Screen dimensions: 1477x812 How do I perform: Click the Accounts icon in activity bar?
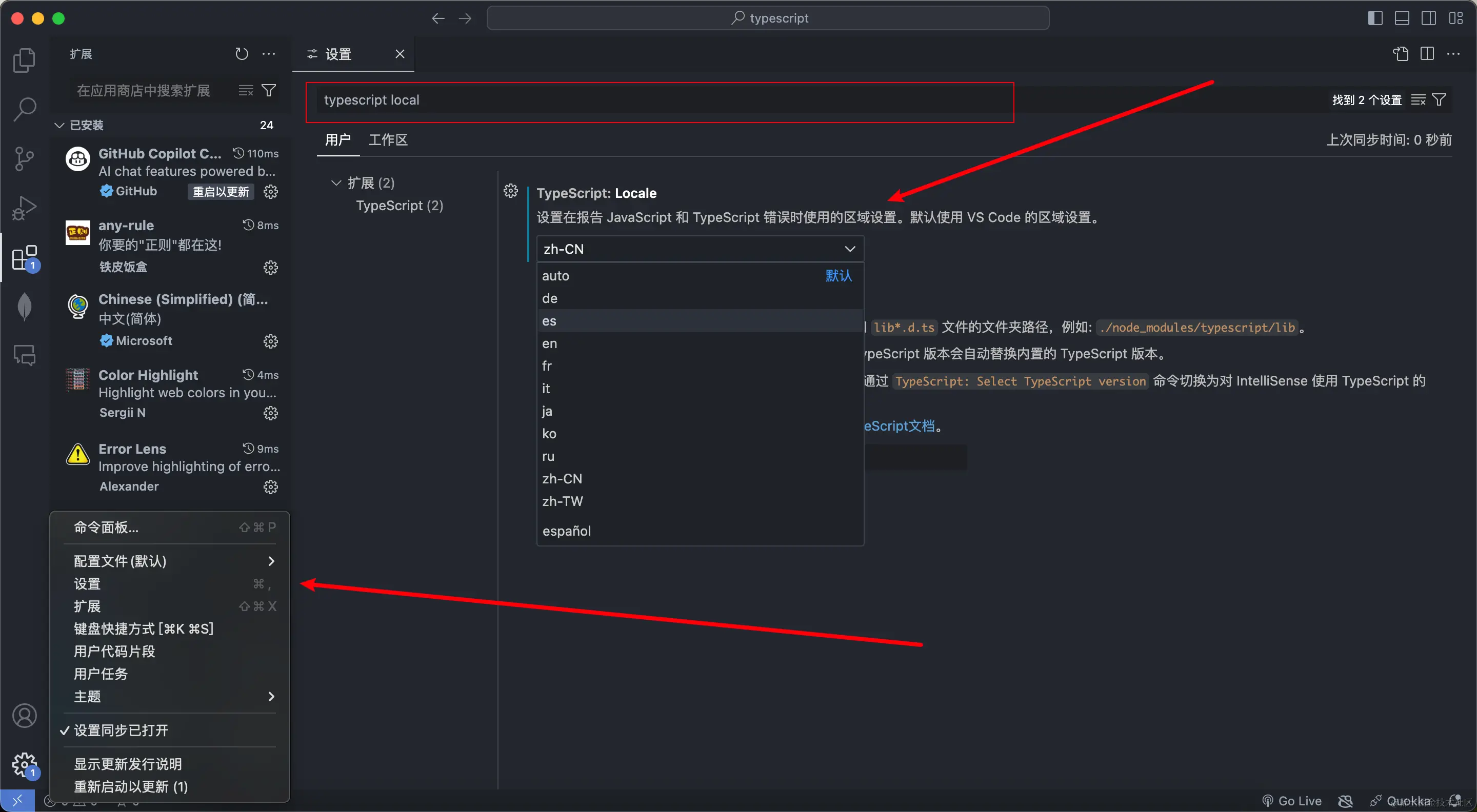pyautogui.click(x=24, y=716)
